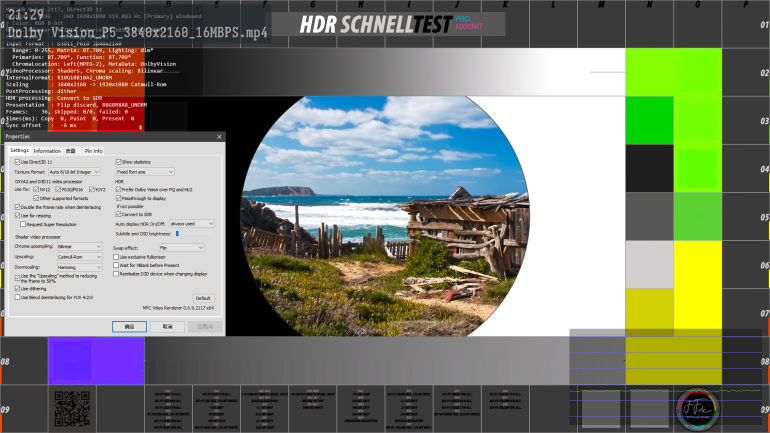Switch to the Information tab

pos(47,151)
